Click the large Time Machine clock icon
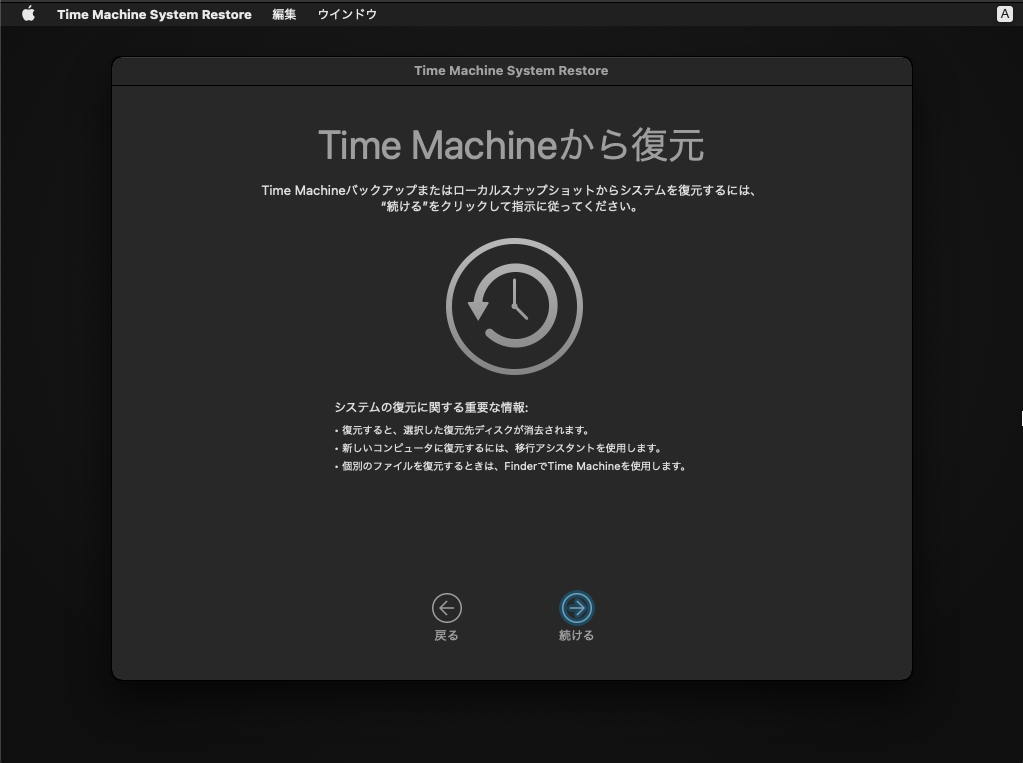The width and height of the screenshot is (1023, 763). 514,306
